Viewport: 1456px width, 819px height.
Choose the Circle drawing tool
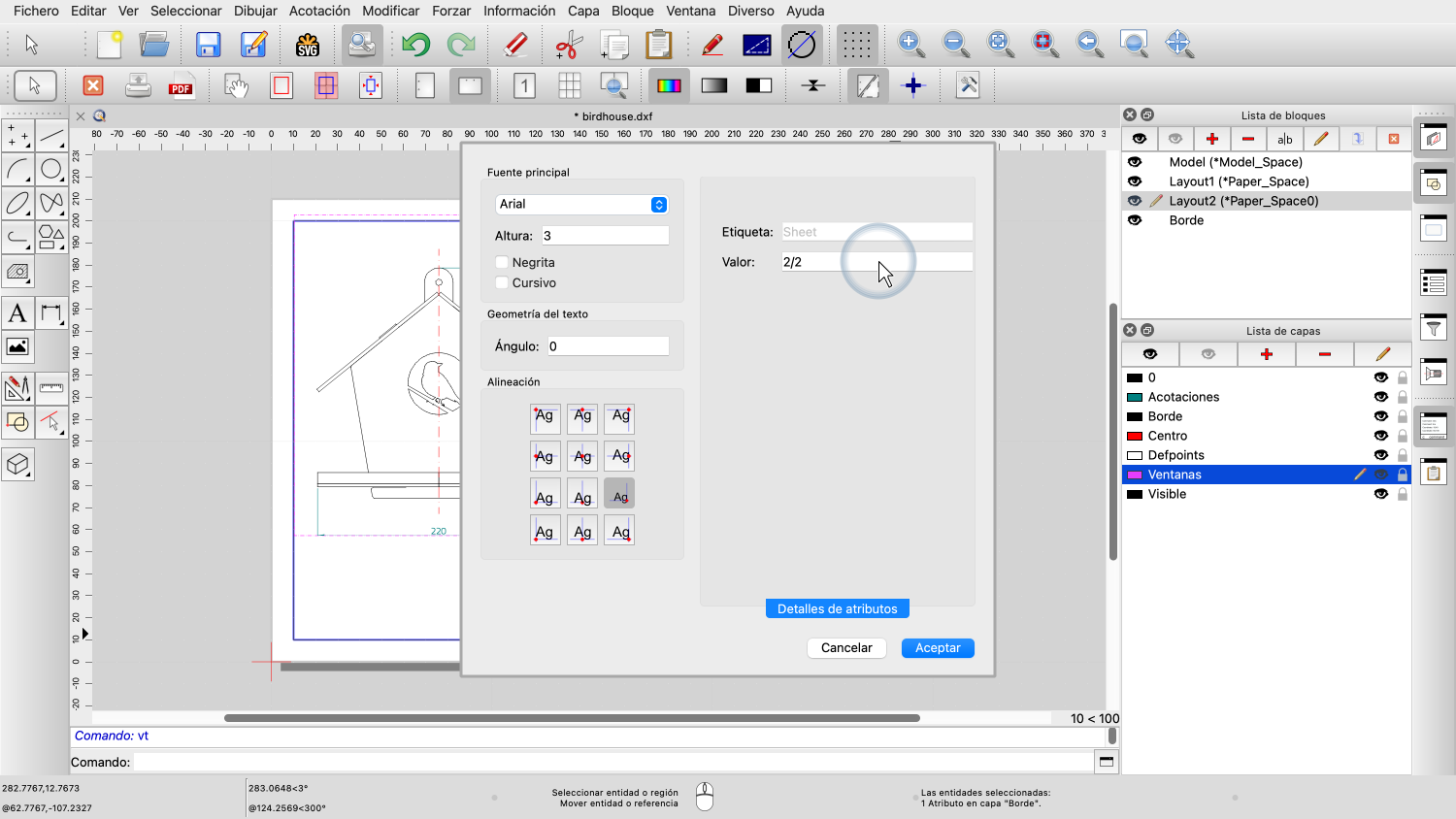click(51, 170)
